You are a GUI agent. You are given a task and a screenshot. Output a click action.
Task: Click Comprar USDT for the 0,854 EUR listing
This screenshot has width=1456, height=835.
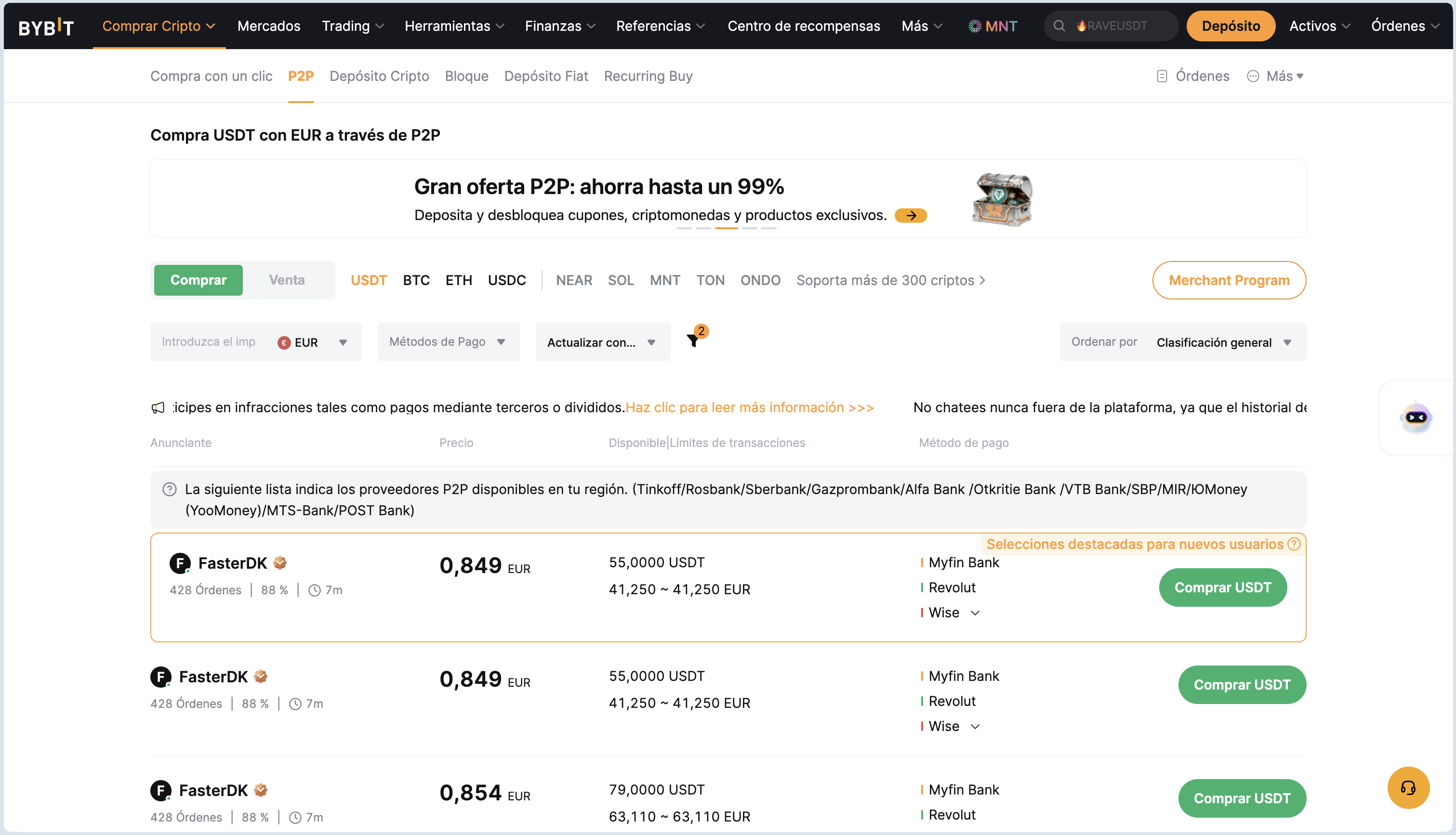pos(1242,798)
